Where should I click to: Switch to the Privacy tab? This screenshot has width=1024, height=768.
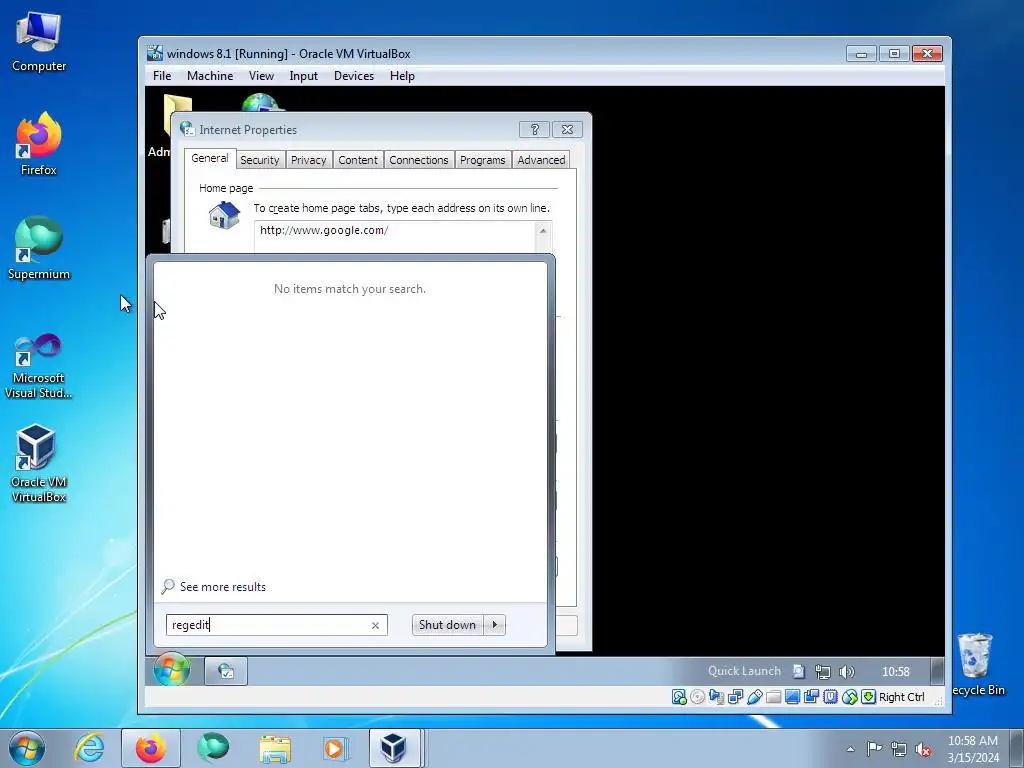tap(308, 160)
